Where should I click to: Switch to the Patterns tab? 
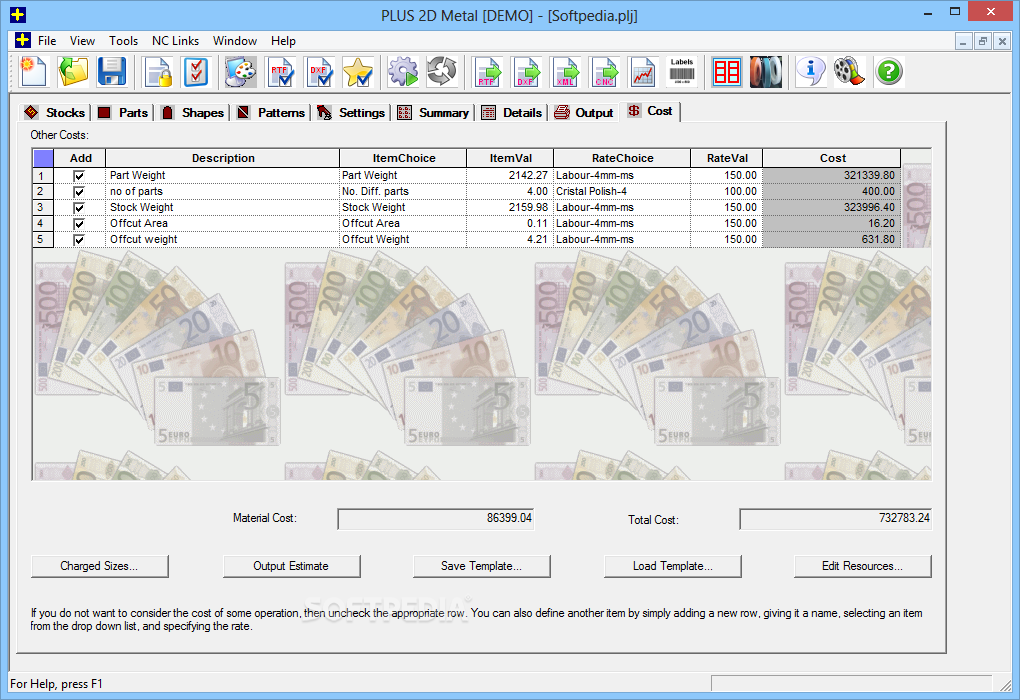(271, 113)
